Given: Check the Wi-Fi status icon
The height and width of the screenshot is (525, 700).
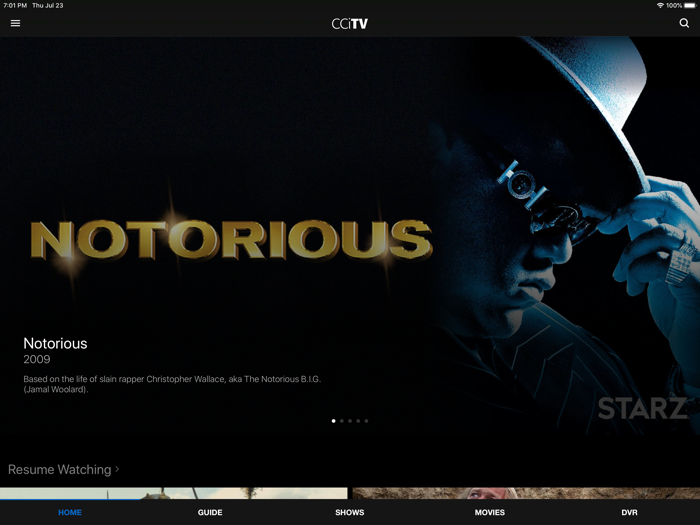Looking at the screenshot, I should click(x=660, y=5).
